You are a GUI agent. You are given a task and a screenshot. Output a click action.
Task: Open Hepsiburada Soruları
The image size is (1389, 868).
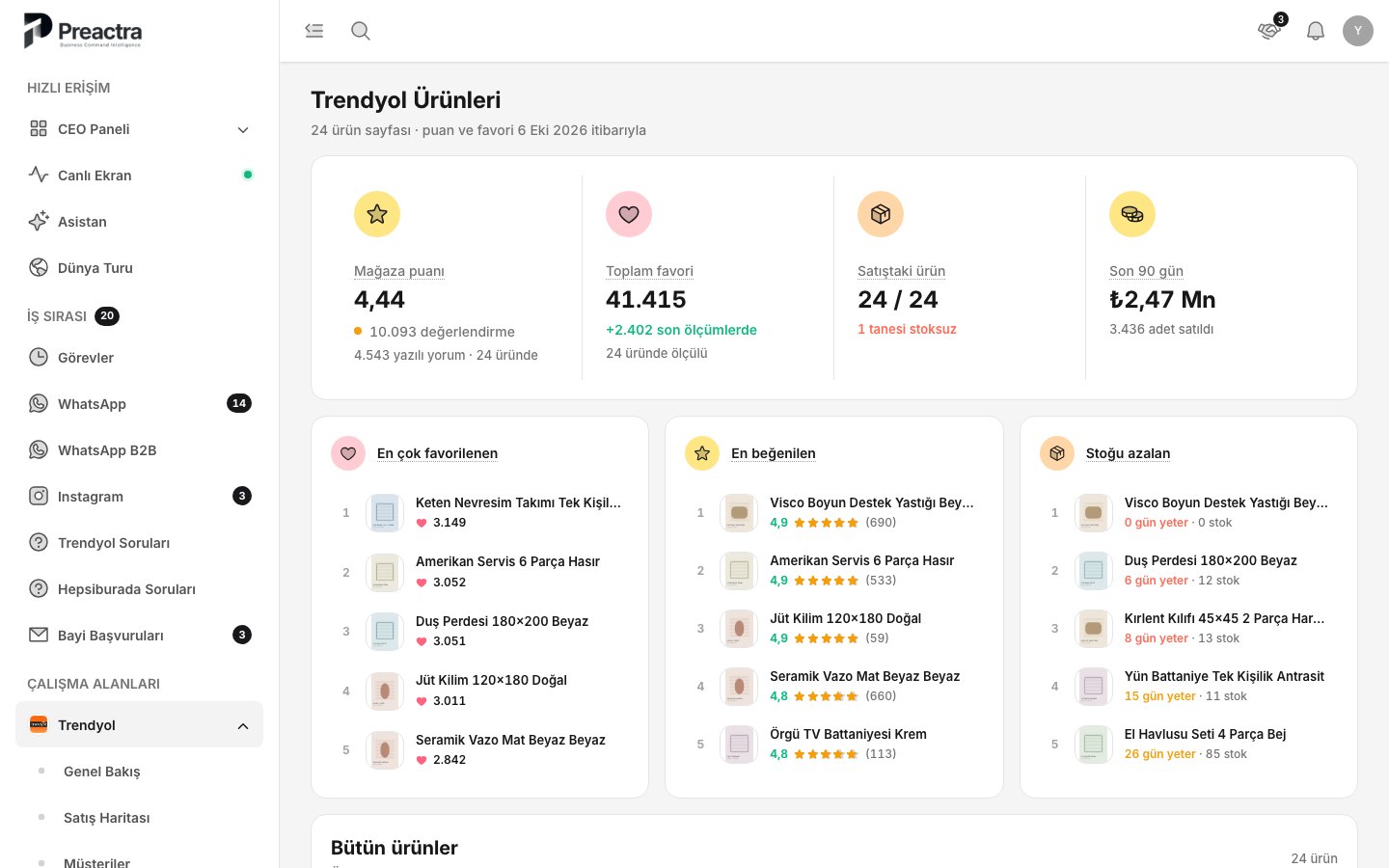pos(139,589)
